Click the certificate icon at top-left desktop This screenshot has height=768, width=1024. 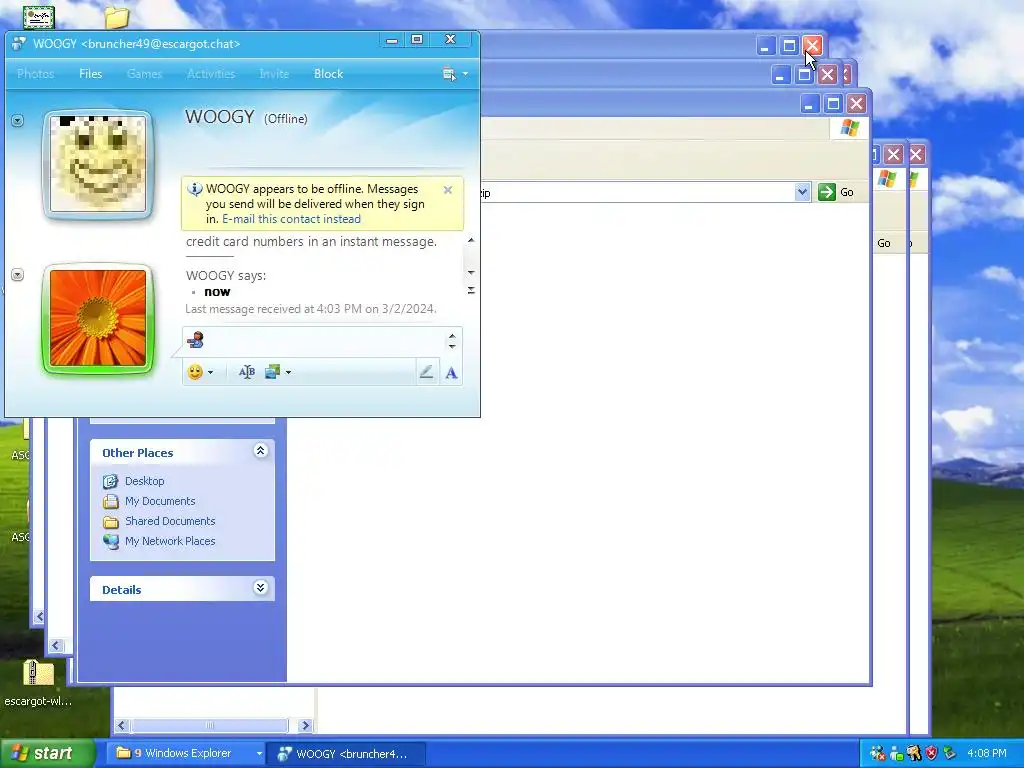click(x=39, y=17)
